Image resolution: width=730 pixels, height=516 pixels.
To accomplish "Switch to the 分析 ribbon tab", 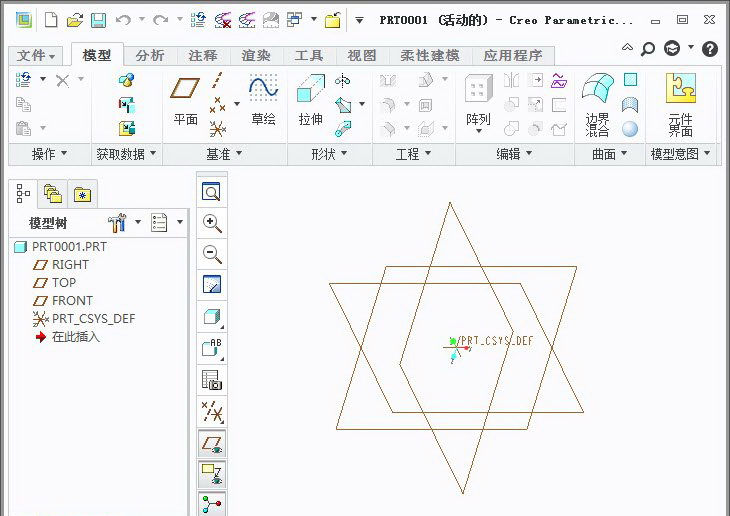I will 150,56.
